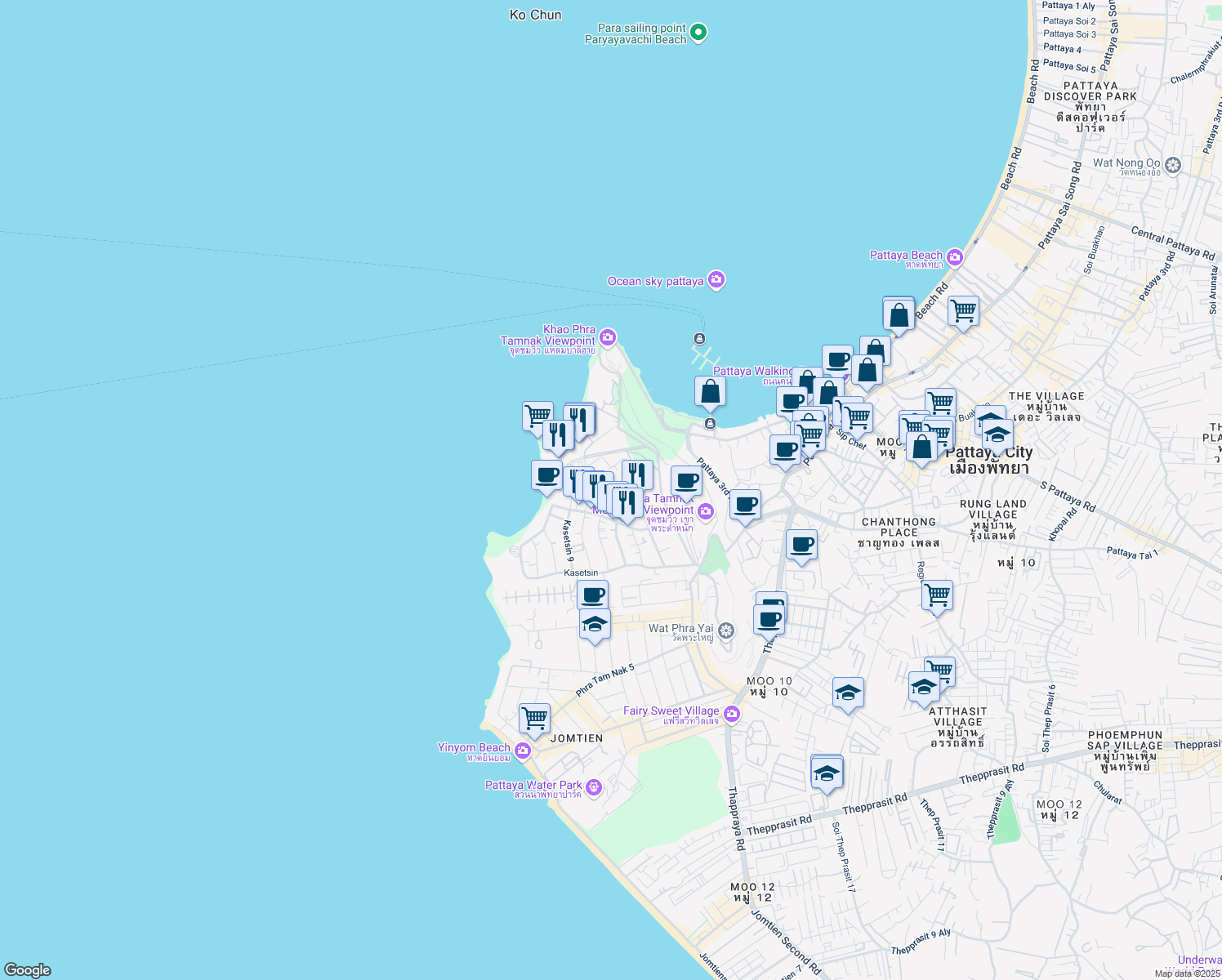
Task: Click the Yinyom Beach text label
Action: 474,747
